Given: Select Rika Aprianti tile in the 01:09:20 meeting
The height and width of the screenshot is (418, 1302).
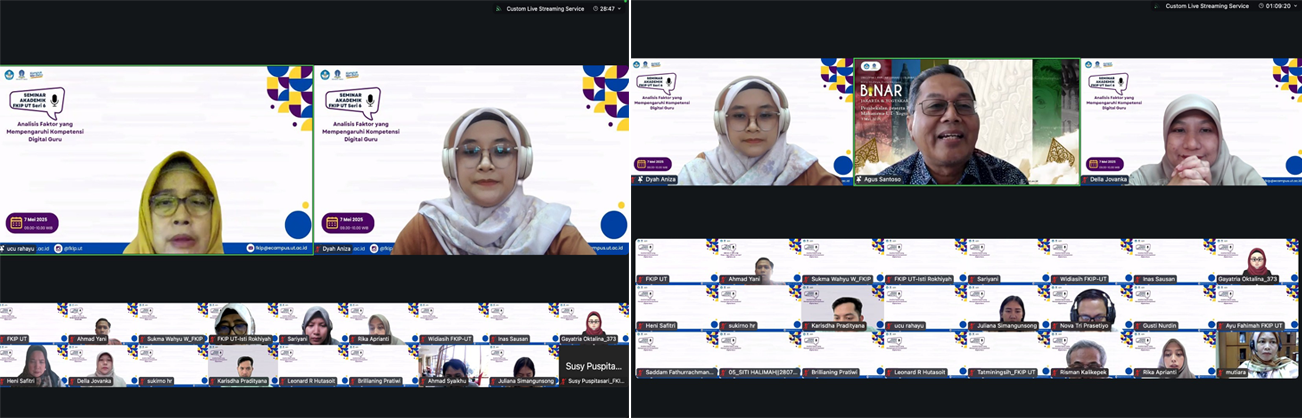Looking at the screenshot, I should pos(1176,355).
